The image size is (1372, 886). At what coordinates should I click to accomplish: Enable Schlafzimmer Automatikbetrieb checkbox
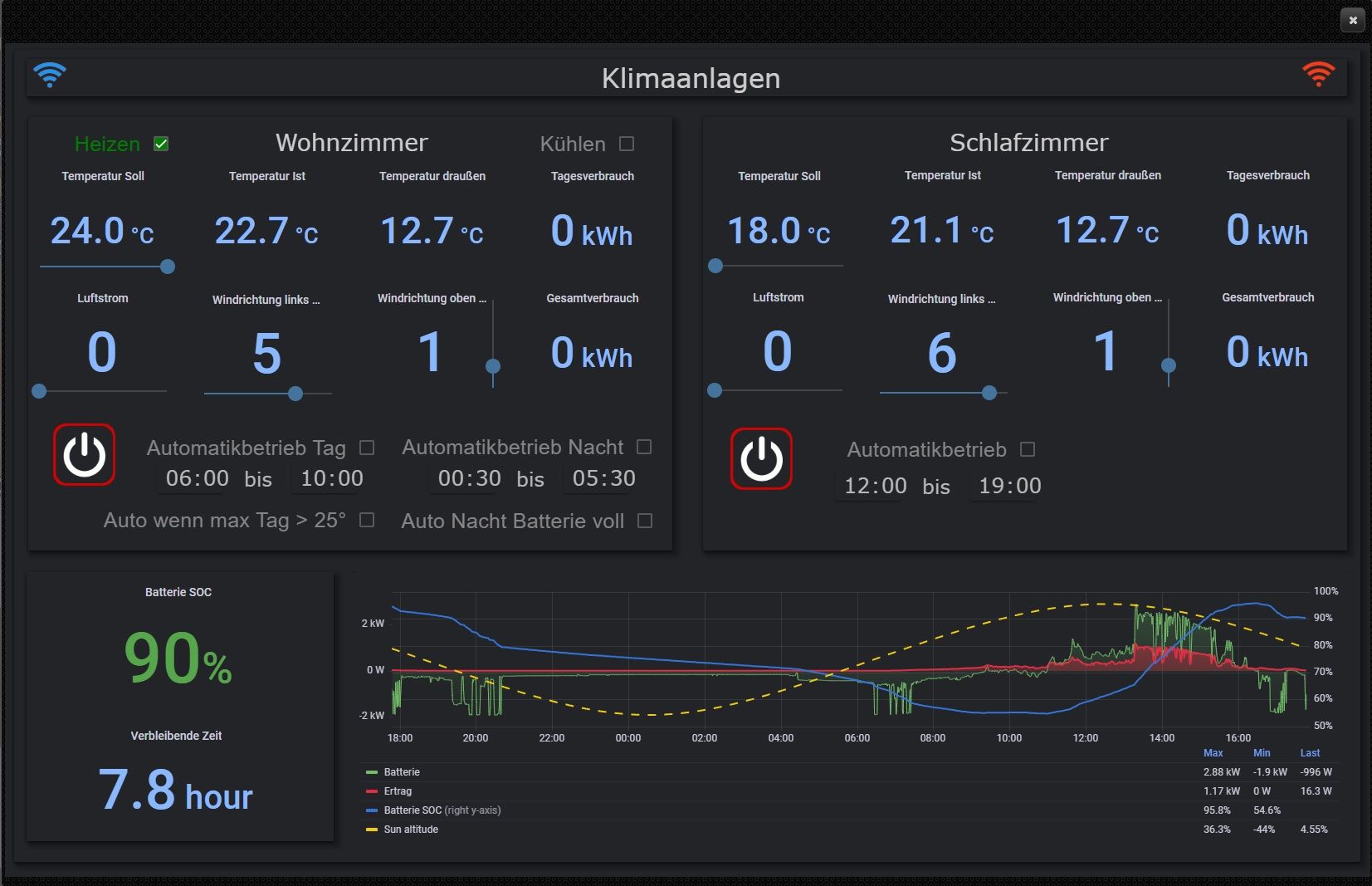pos(1028,449)
